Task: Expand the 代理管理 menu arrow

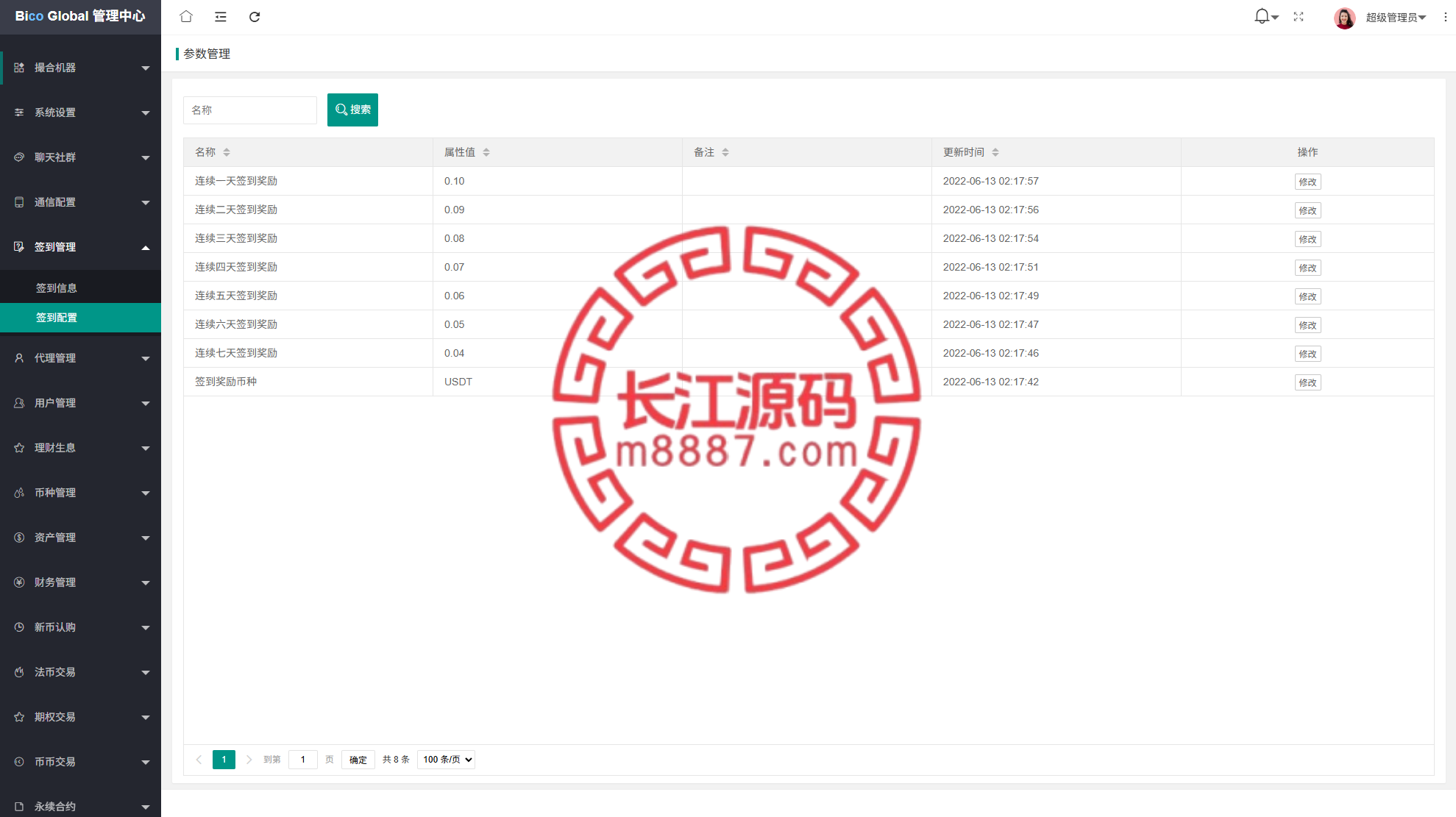Action: point(146,359)
